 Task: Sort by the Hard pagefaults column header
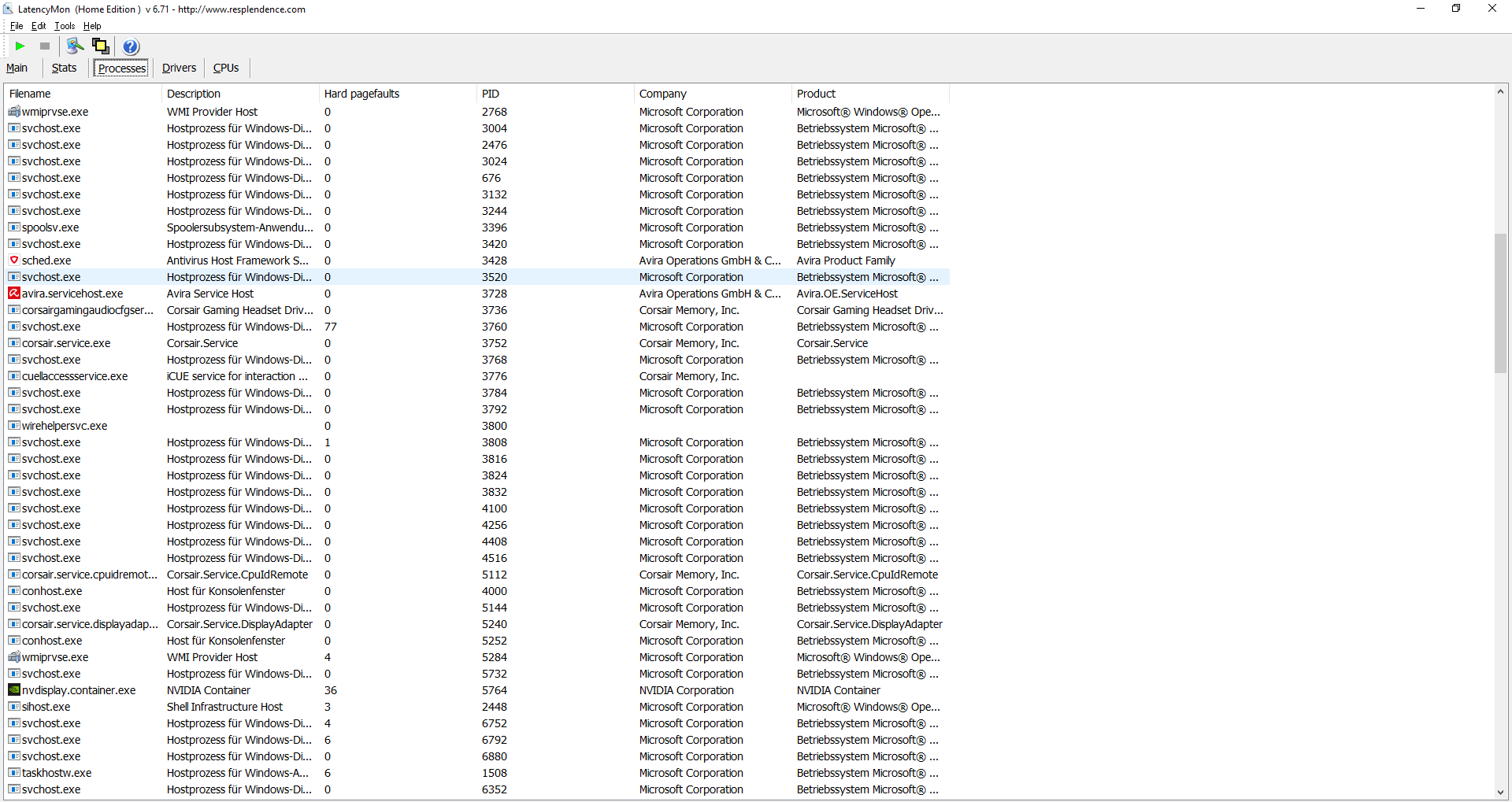[x=398, y=94]
